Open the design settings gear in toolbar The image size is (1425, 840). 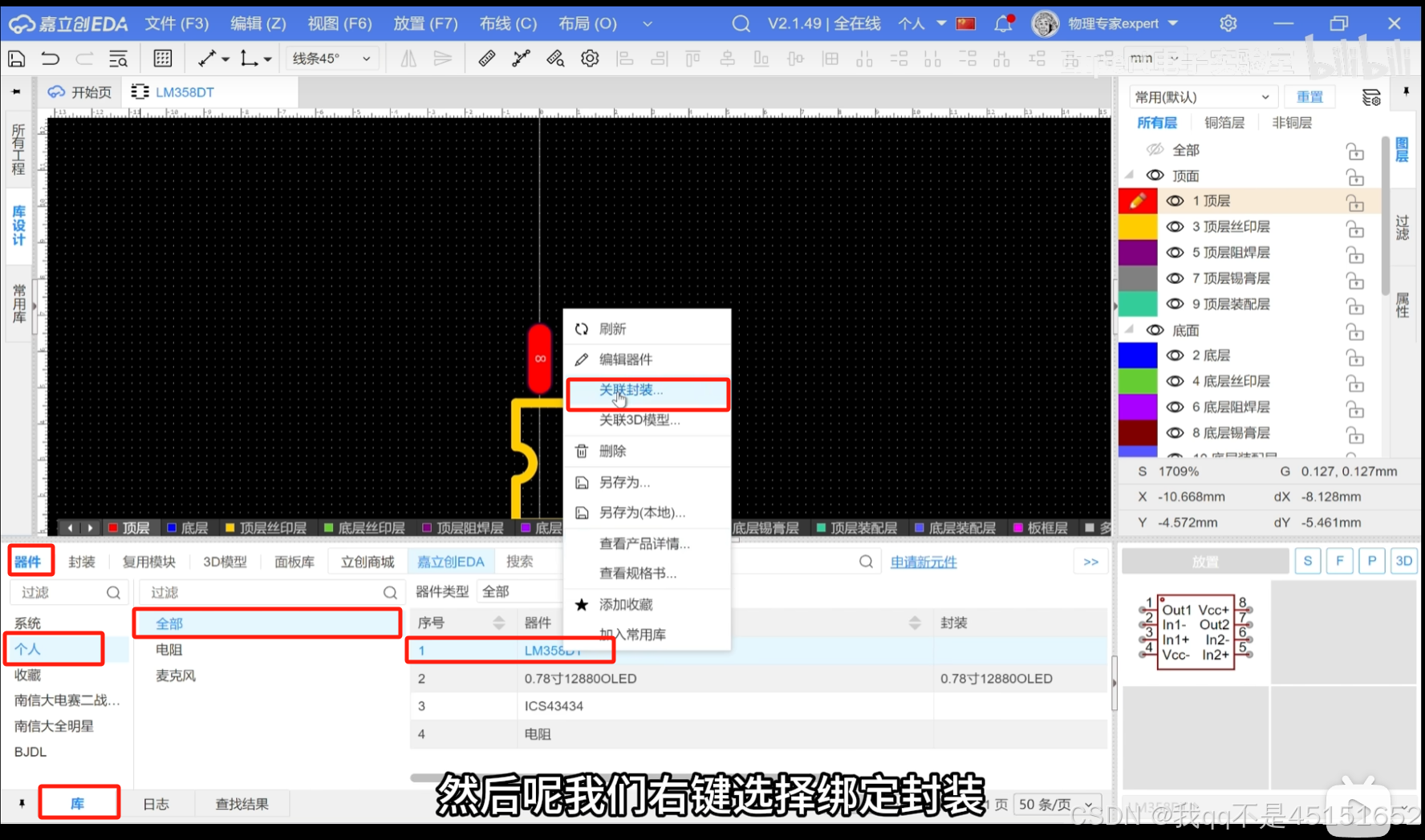[590, 59]
